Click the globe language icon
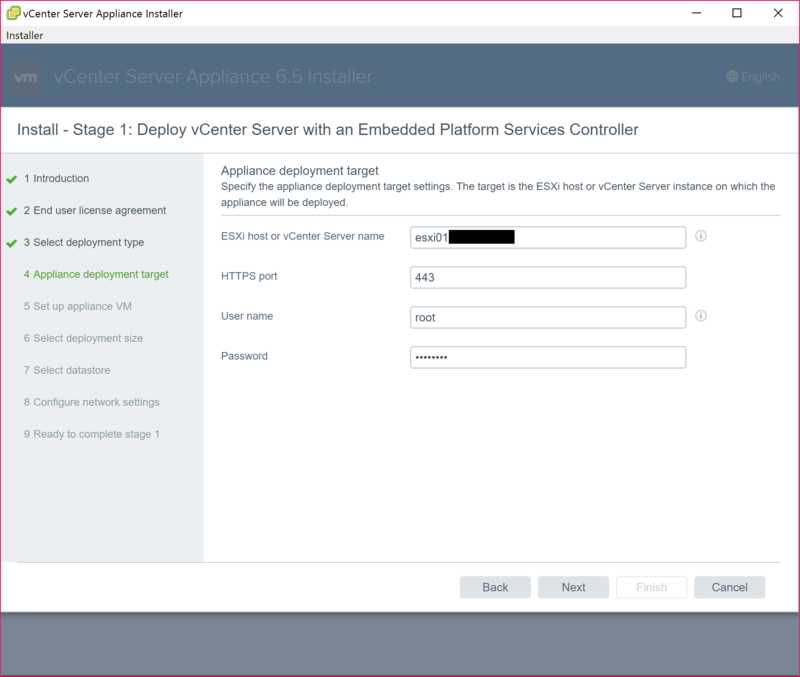The image size is (800, 677). point(732,77)
